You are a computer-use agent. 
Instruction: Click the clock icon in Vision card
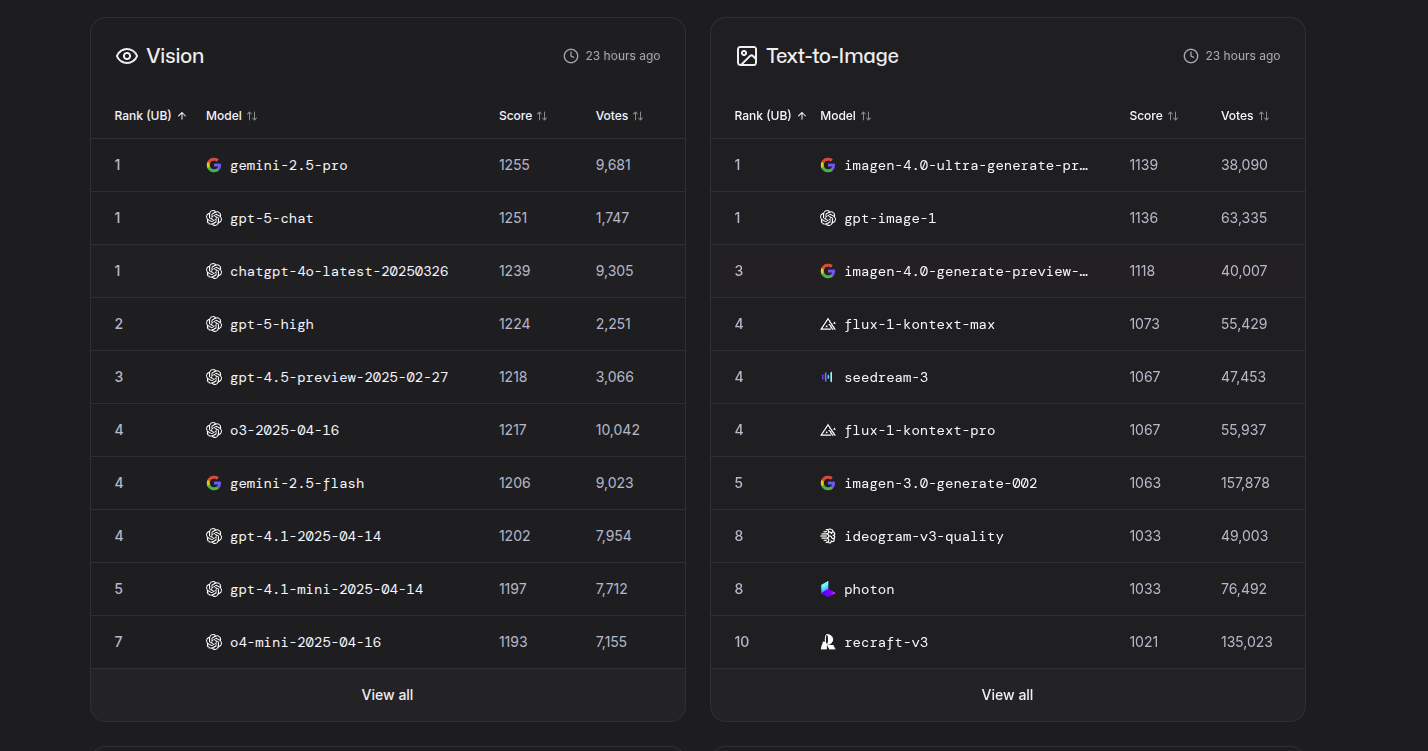[x=571, y=56]
